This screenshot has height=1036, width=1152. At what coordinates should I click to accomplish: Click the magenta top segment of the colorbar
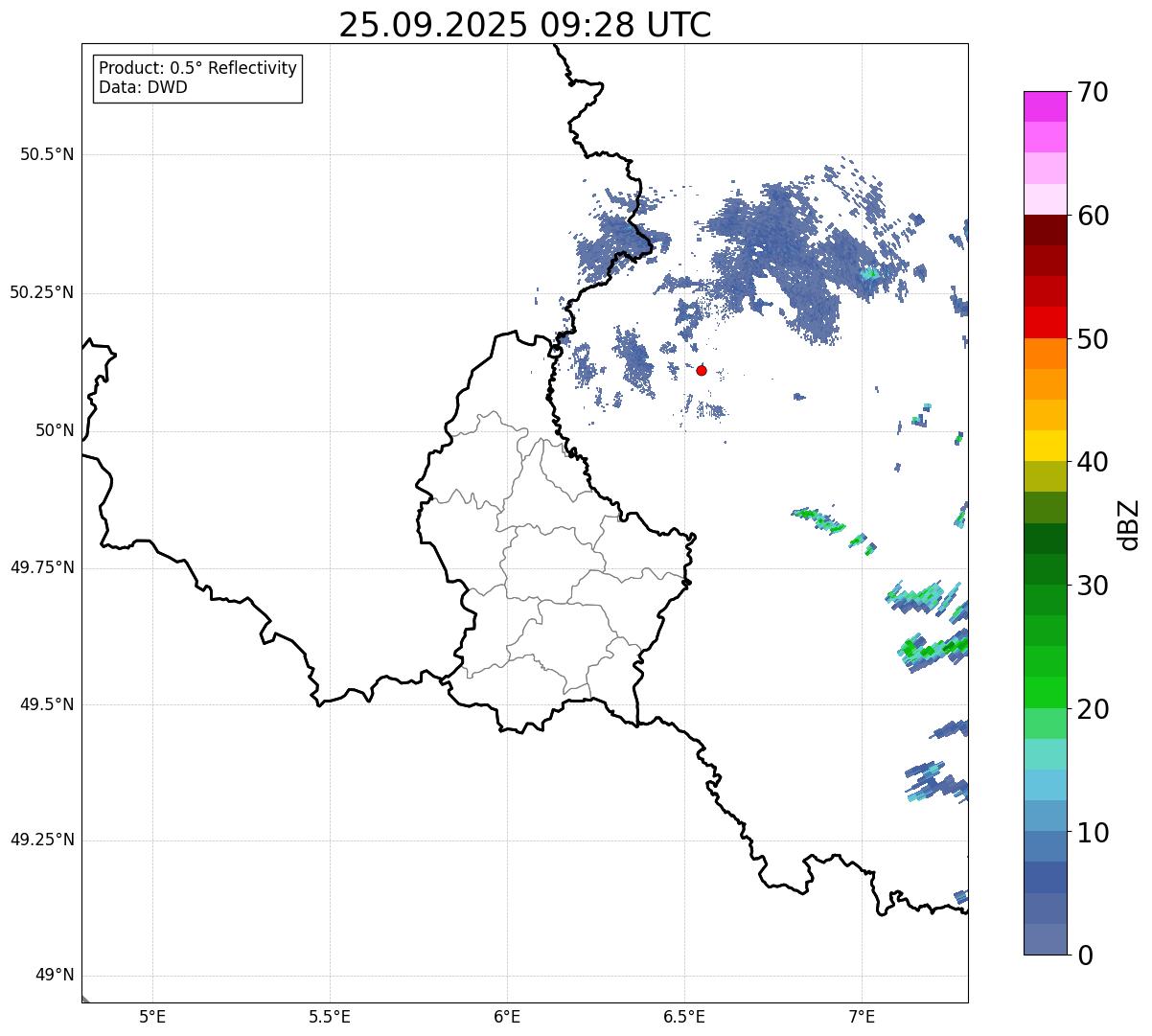[1045, 106]
